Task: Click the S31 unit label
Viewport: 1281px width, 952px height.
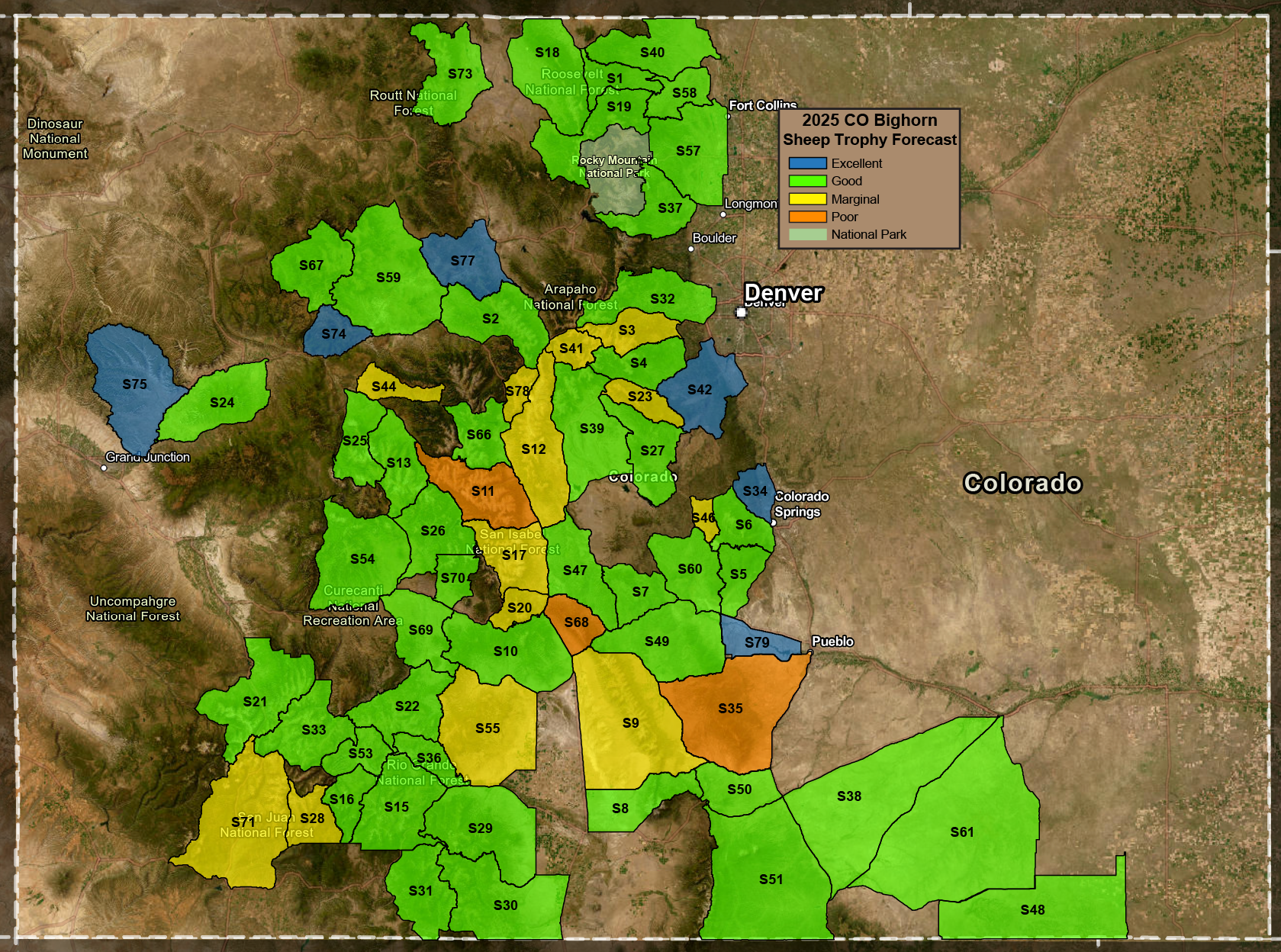Action: click(420, 891)
